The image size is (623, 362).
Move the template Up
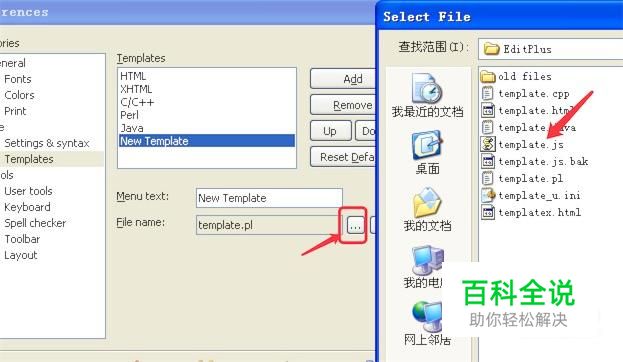click(330, 131)
